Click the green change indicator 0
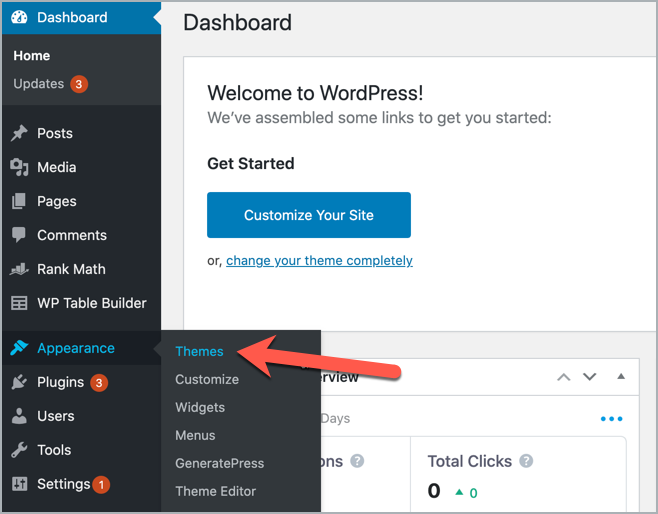The height and width of the screenshot is (514, 658). pos(473,493)
